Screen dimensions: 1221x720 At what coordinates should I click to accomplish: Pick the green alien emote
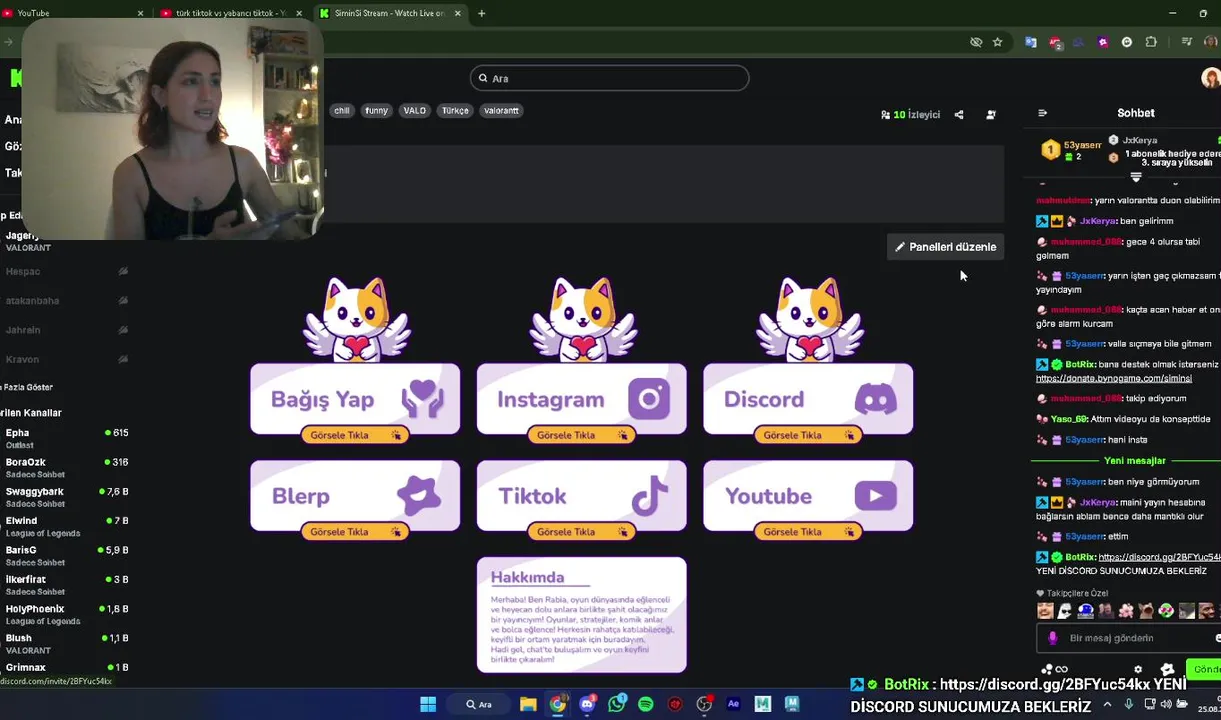[1166, 610]
